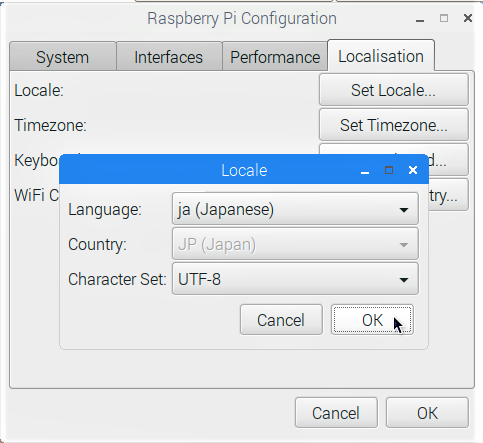The width and height of the screenshot is (483, 443).
Task: Minimize the Locale dialog
Action: [365, 173]
